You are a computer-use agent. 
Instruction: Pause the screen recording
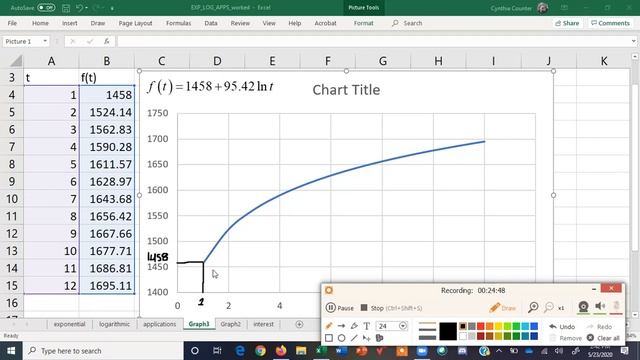coord(340,308)
